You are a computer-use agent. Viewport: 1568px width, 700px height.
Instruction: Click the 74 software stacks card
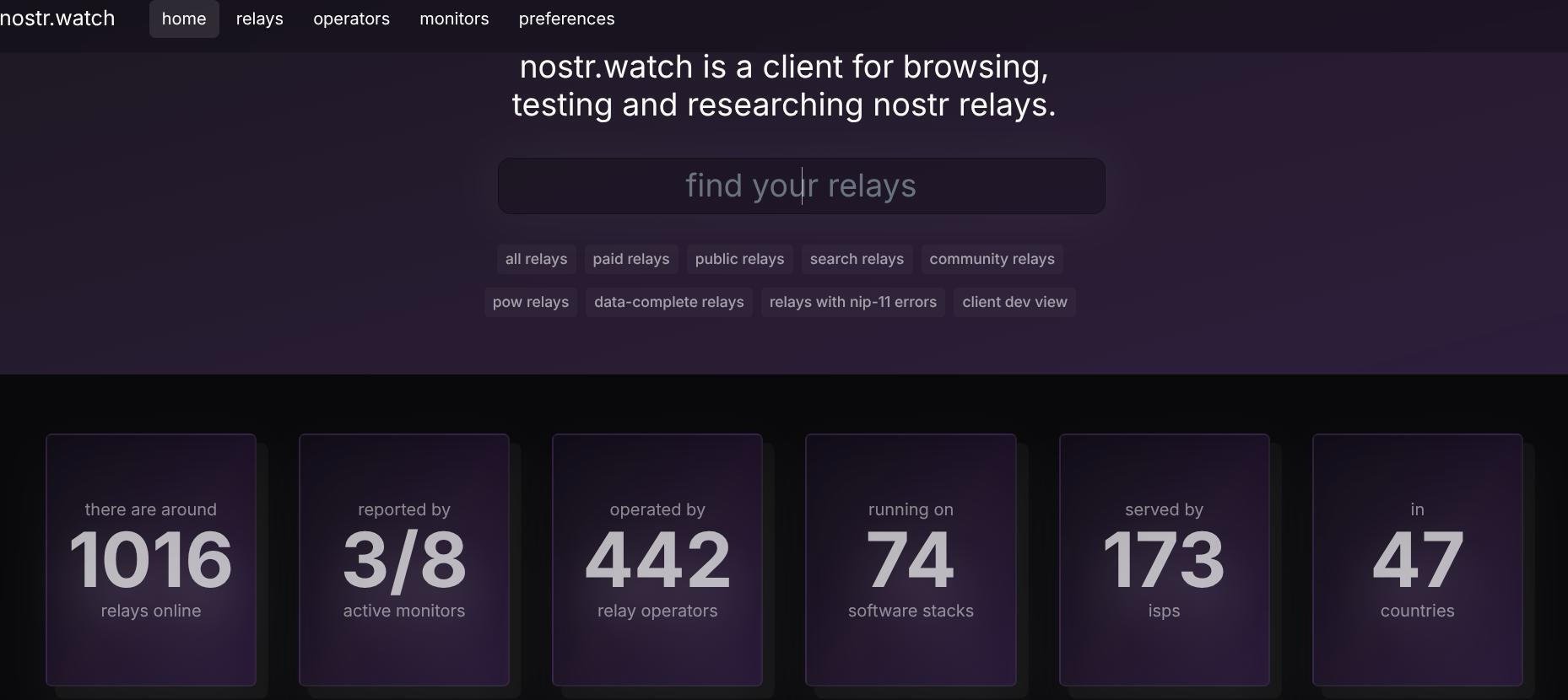(x=911, y=560)
